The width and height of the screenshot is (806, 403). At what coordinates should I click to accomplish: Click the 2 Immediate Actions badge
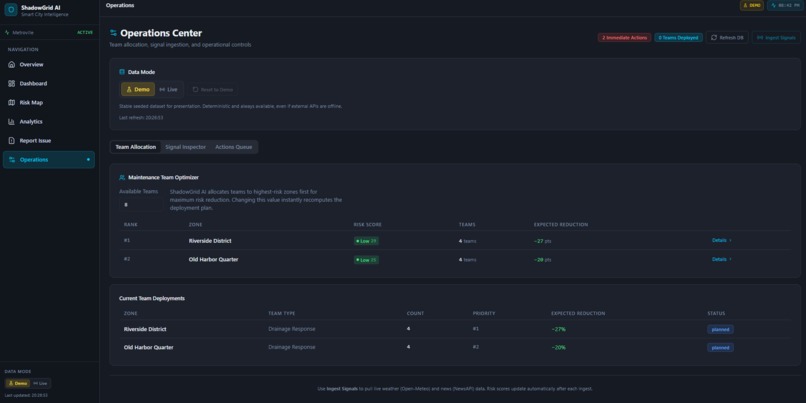tap(624, 38)
